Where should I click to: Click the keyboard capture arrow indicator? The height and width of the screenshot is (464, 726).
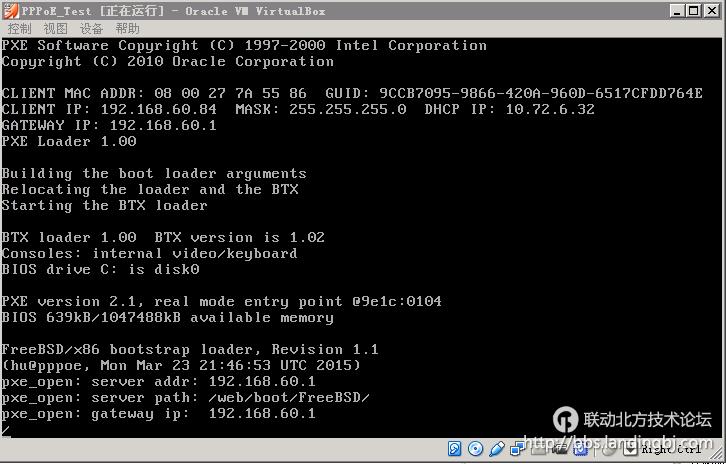pyautogui.click(x=629, y=449)
